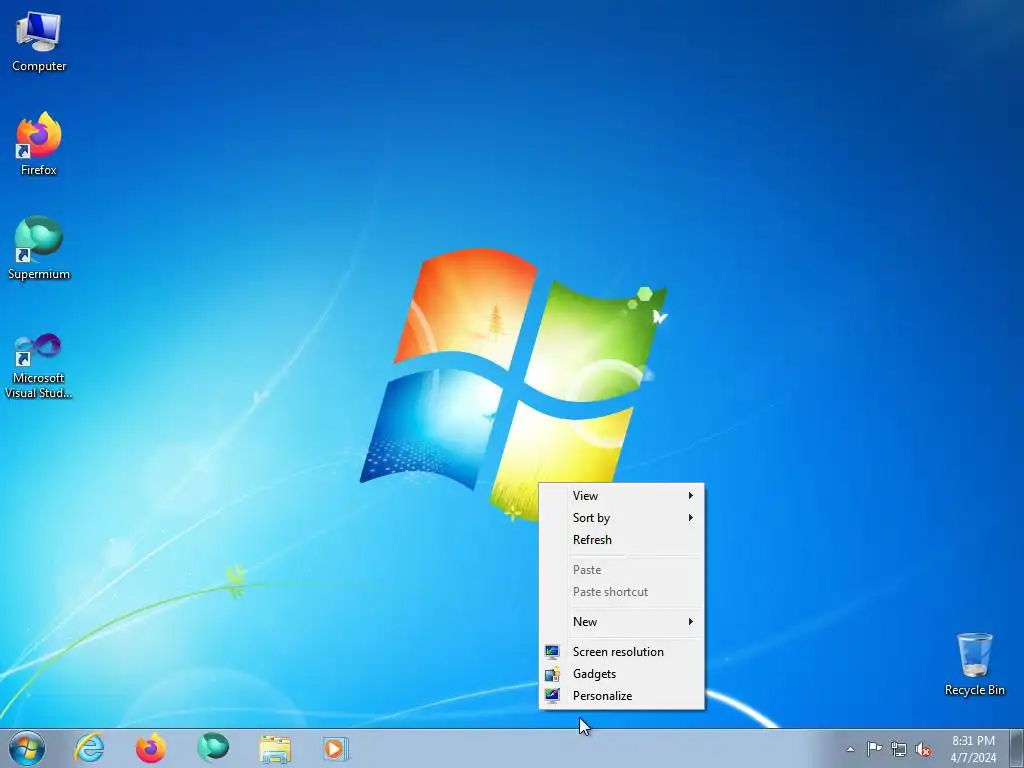Choose Personalize in the context menu
This screenshot has height=768, width=1024.
click(x=622, y=696)
